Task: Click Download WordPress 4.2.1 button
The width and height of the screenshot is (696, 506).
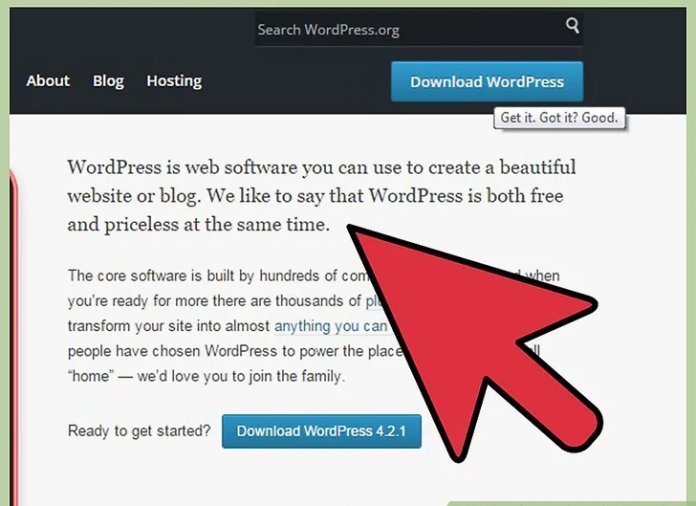Action: click(x=321, y=432)
